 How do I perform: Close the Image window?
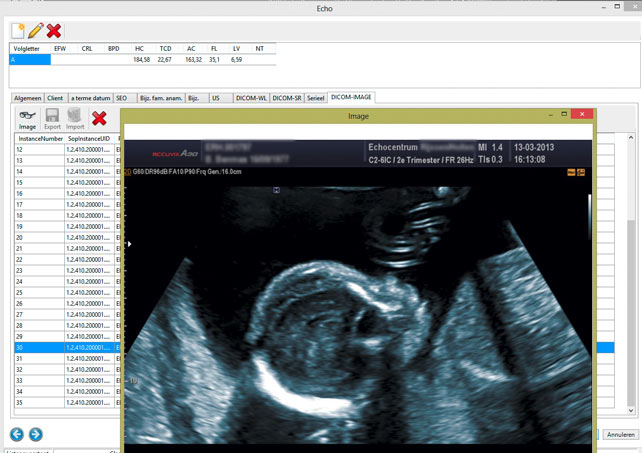582,114
